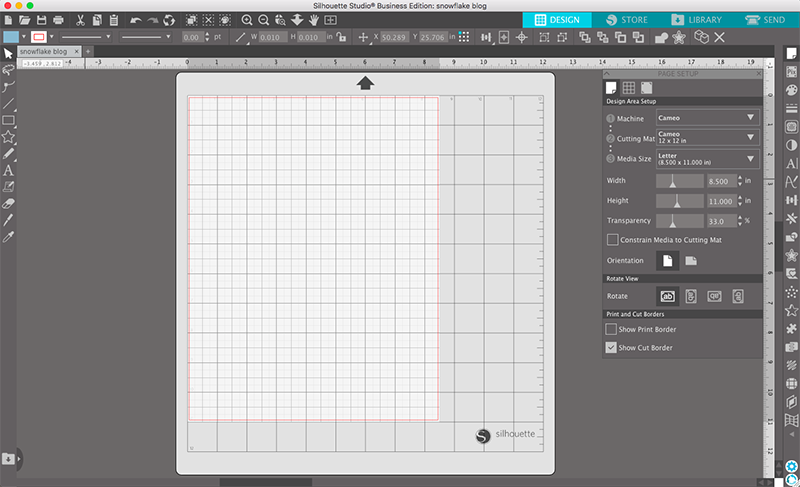Toggle the aspect ratio lock icon

341,37
